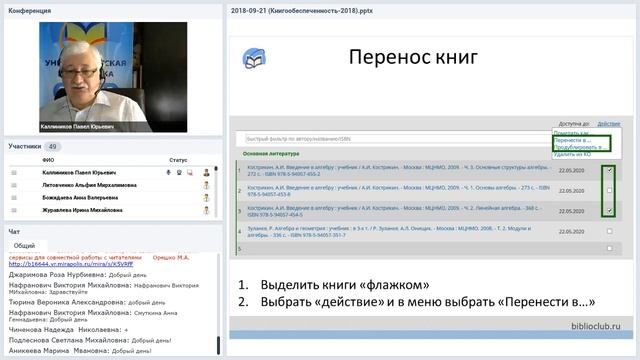Click the Конференция panel title

pos(29,11)
